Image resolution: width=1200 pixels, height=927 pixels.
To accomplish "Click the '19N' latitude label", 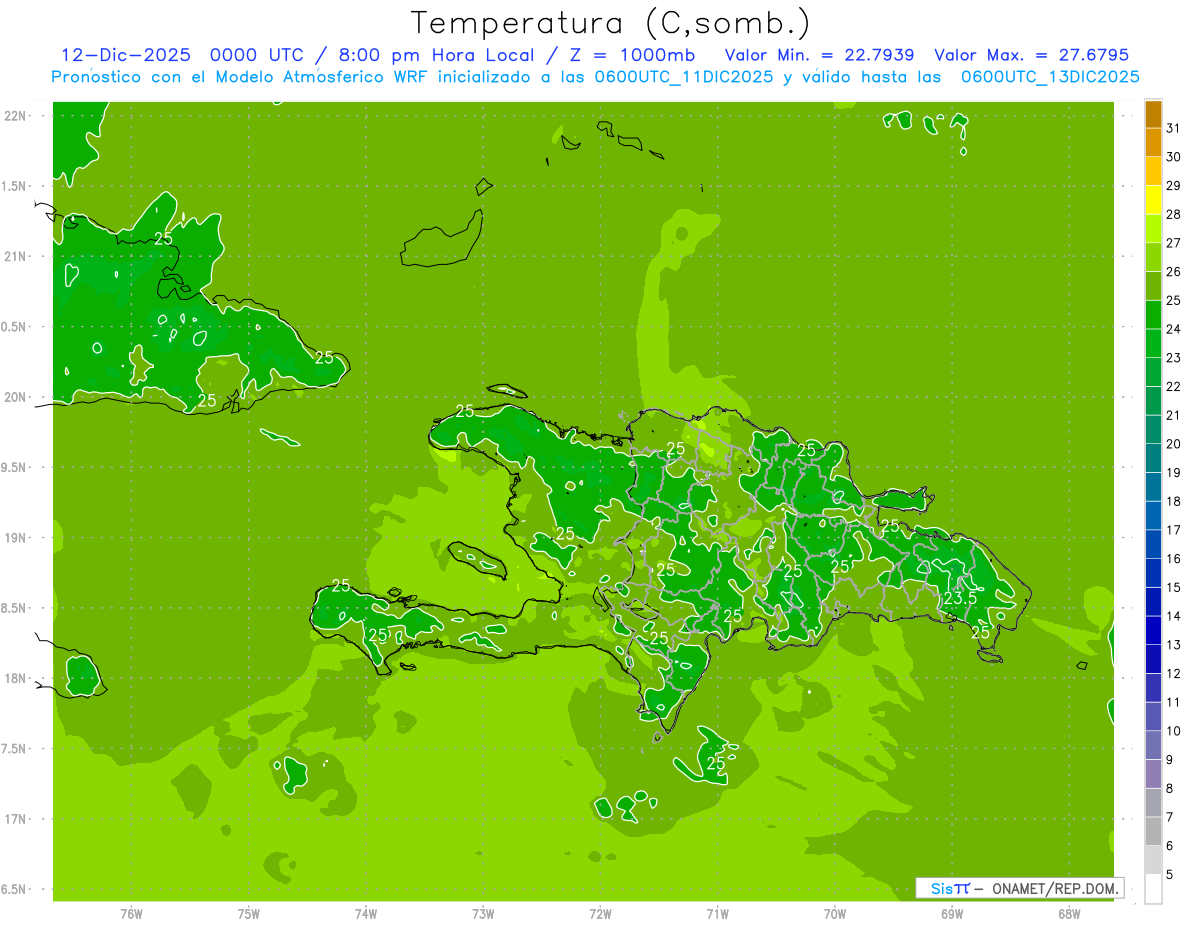I will tap(13, 537).
